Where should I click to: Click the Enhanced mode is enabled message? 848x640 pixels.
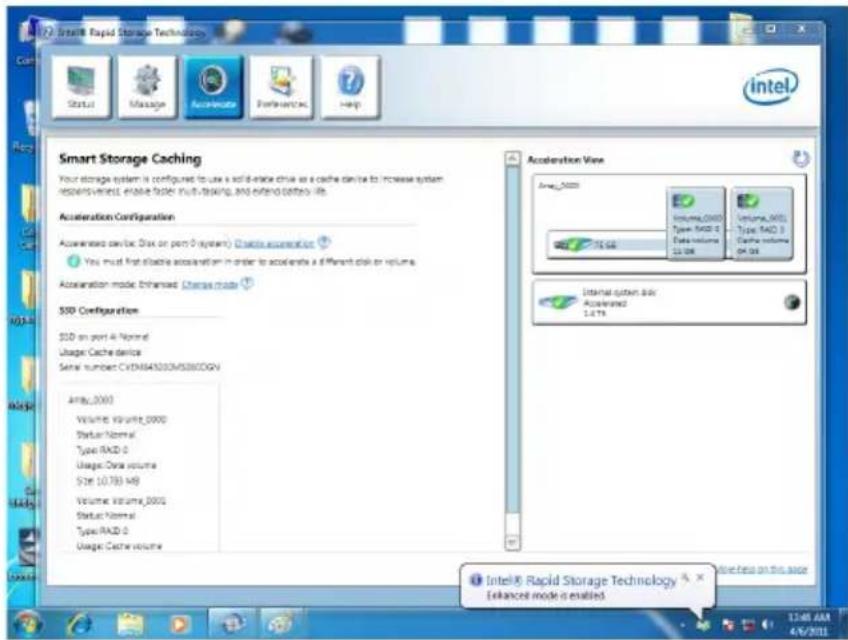click(545, 596)
